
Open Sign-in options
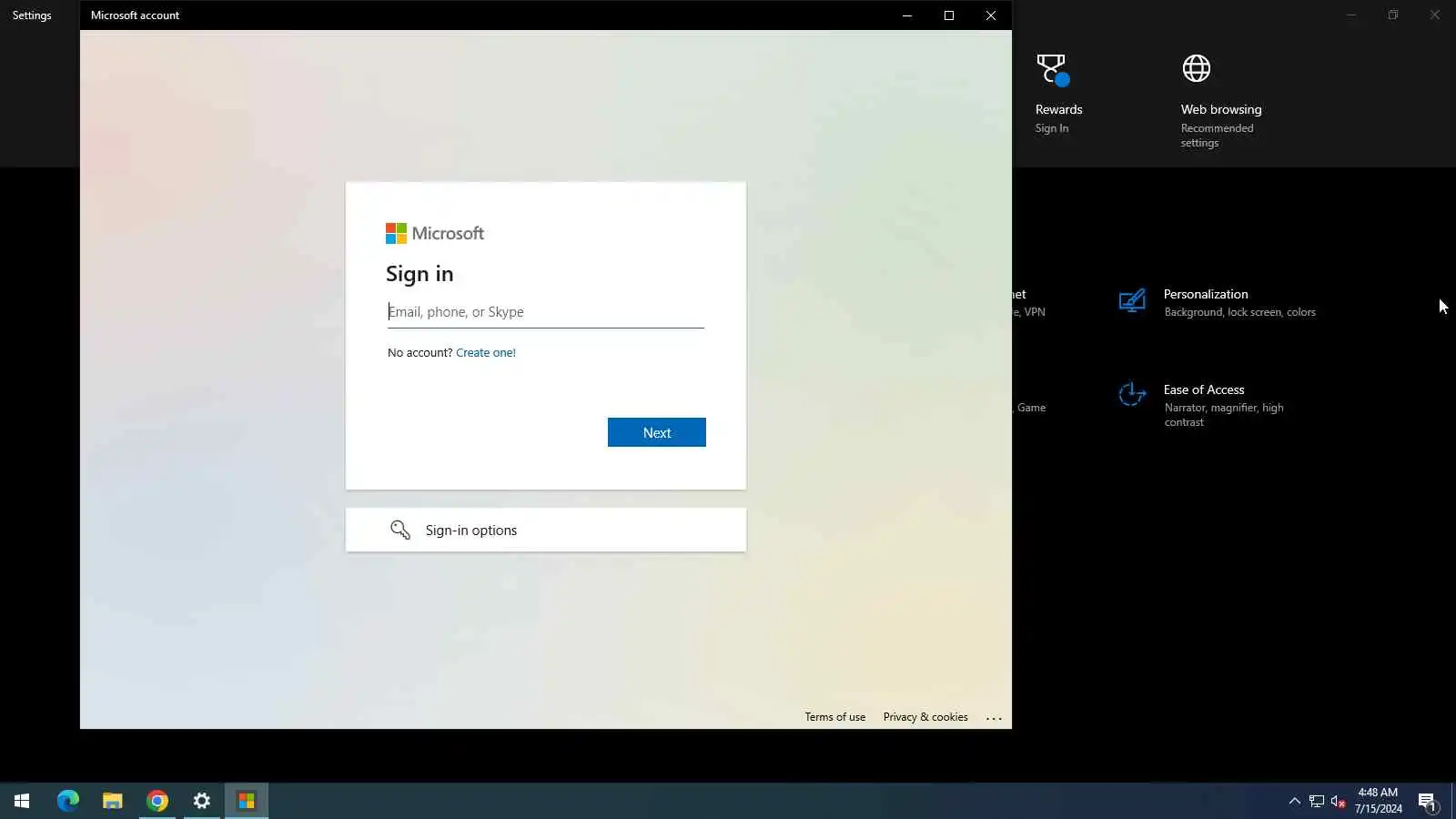pos(545,530)
